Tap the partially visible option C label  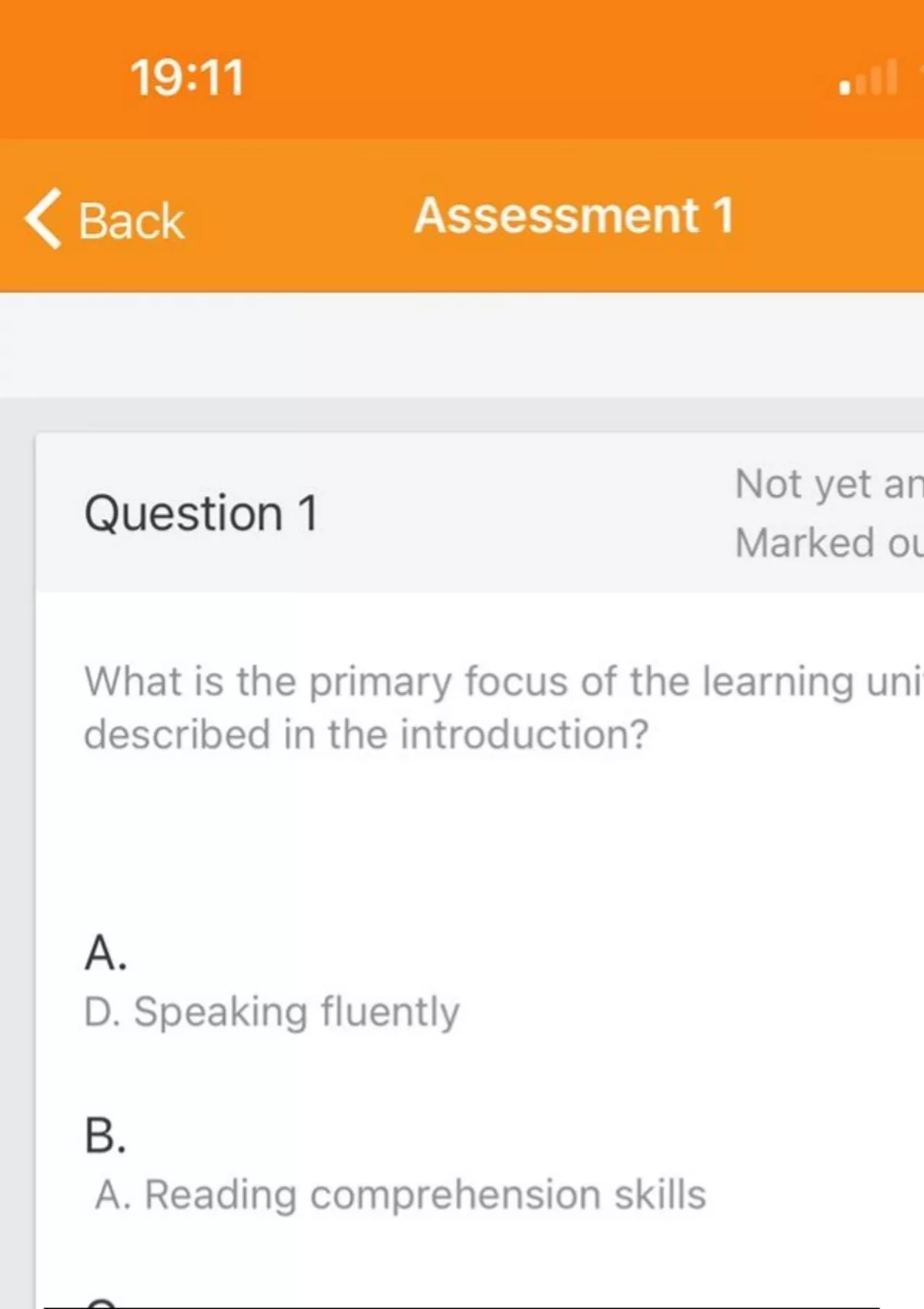pyautogui.click(x=102, y=1303)
